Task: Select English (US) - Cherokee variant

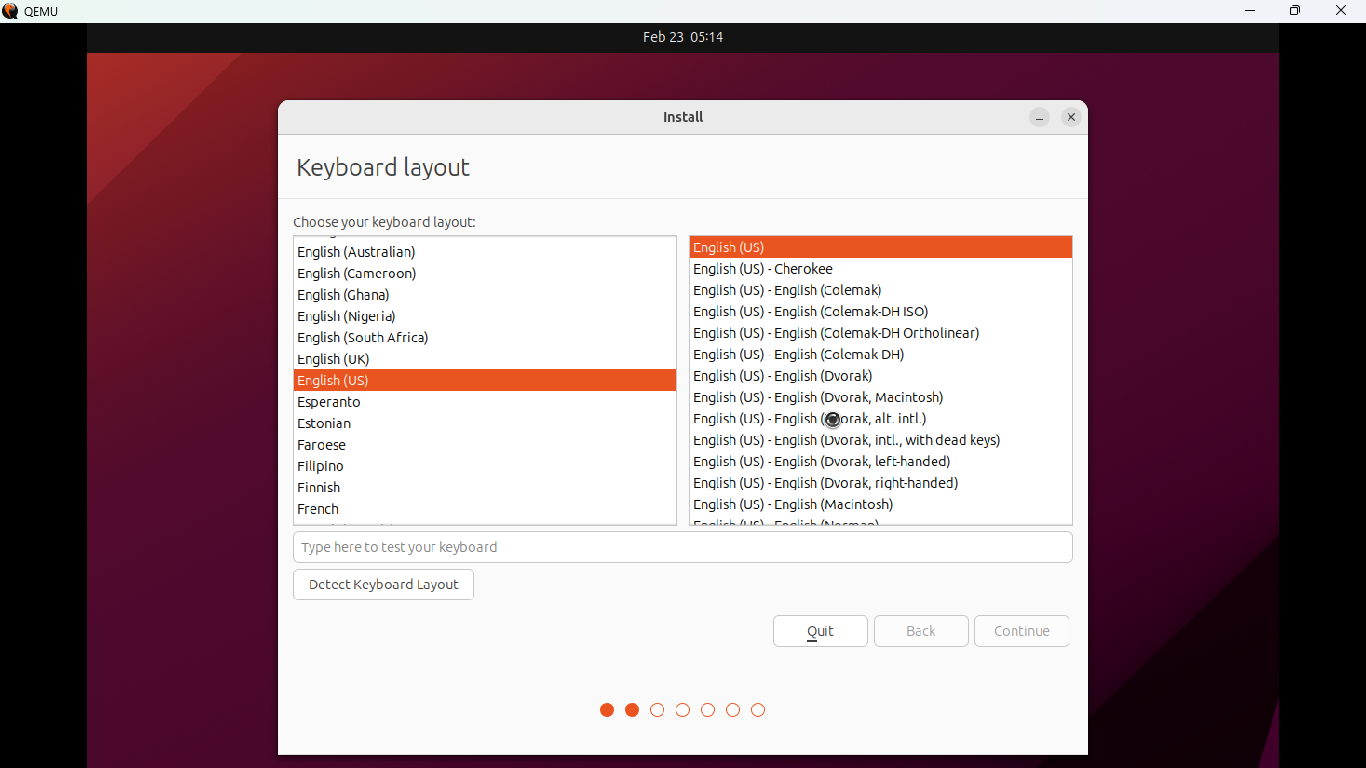Action: pyautogui.click(x=881, y=269)
